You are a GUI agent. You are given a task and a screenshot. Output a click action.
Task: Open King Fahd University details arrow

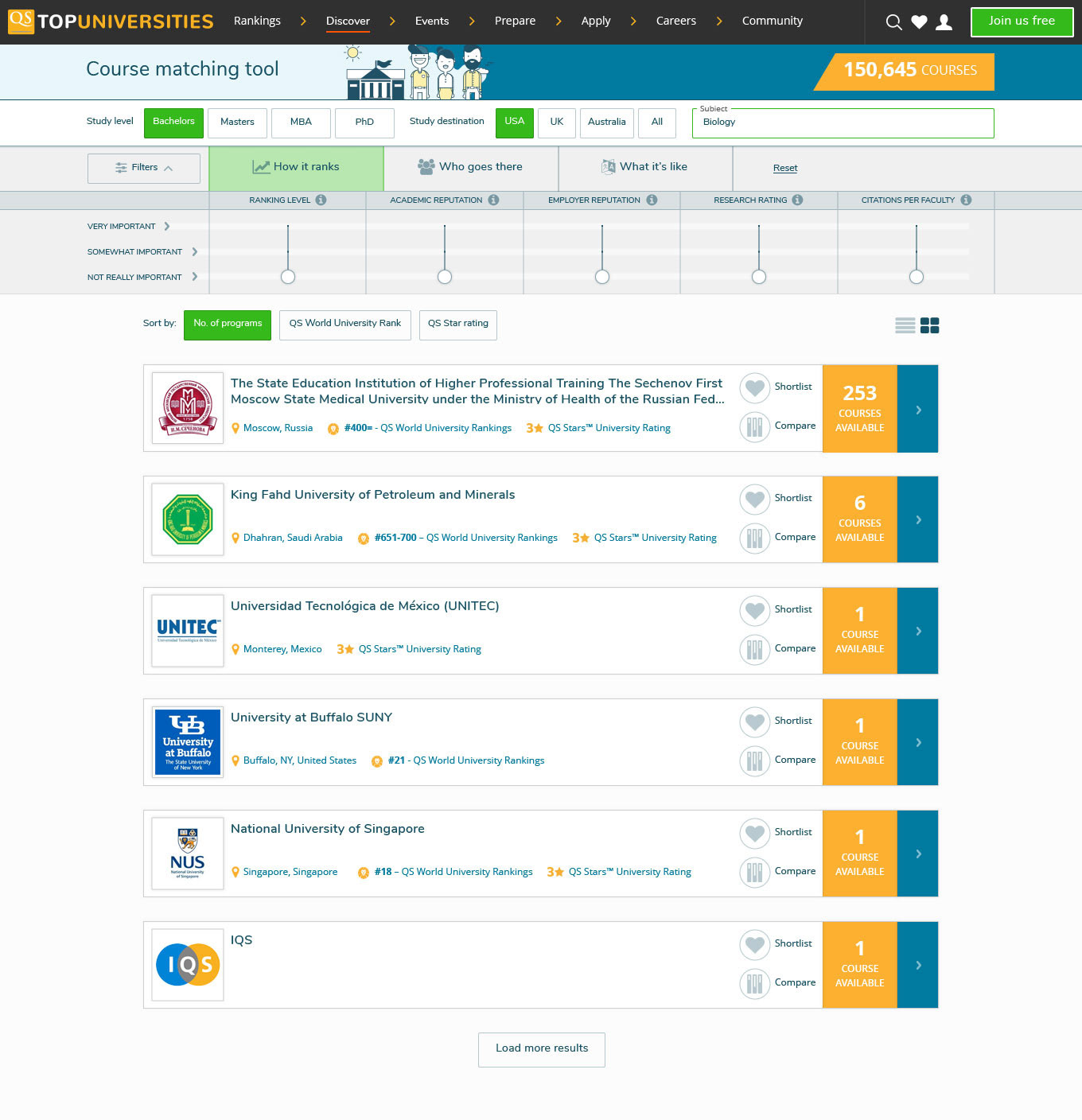coord(918,519)
